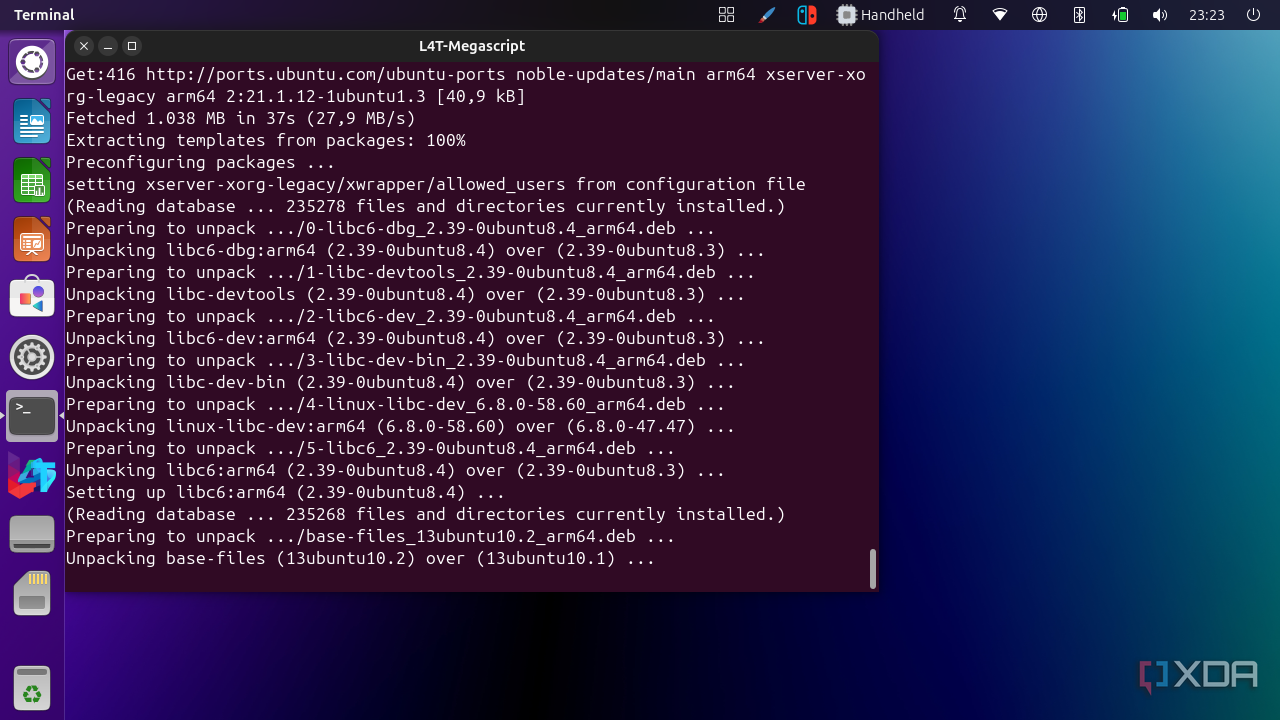Open the gear play settings app icon
This screenshot has width=1280, height=720.
click(x=32, y=357)
